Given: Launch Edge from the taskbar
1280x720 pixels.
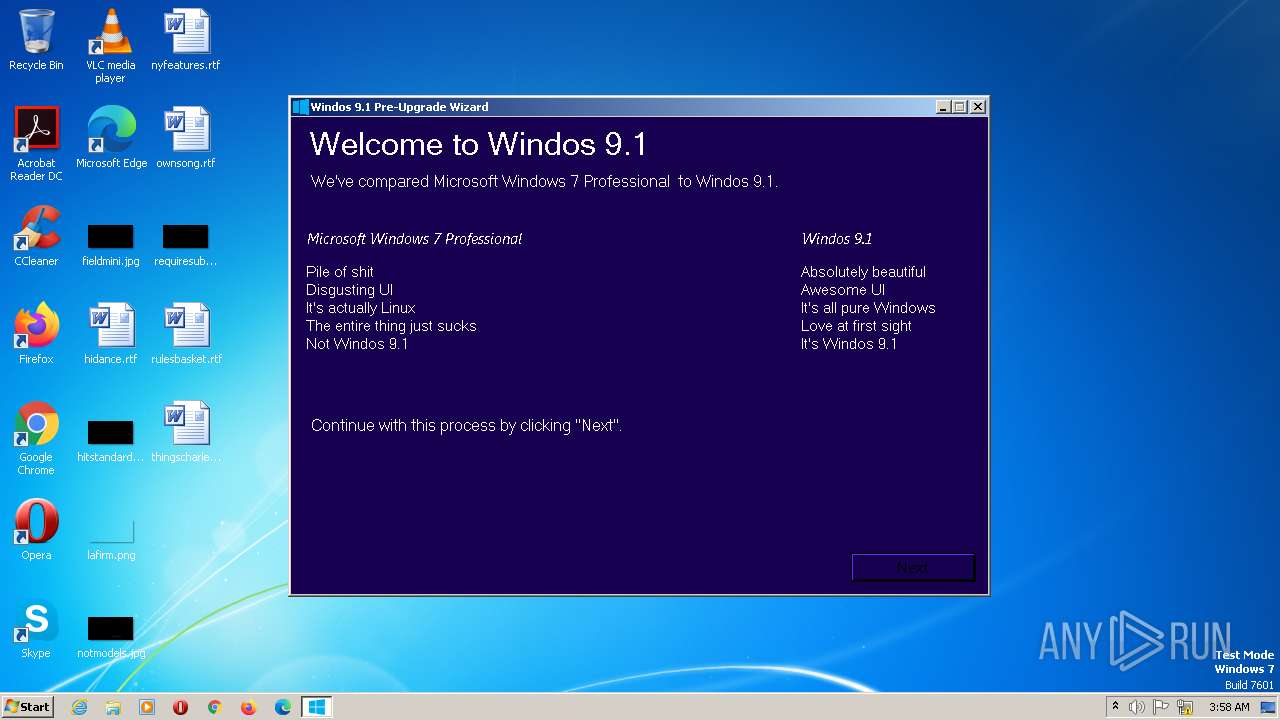Looking at the screenshot, I should [283, 707].
